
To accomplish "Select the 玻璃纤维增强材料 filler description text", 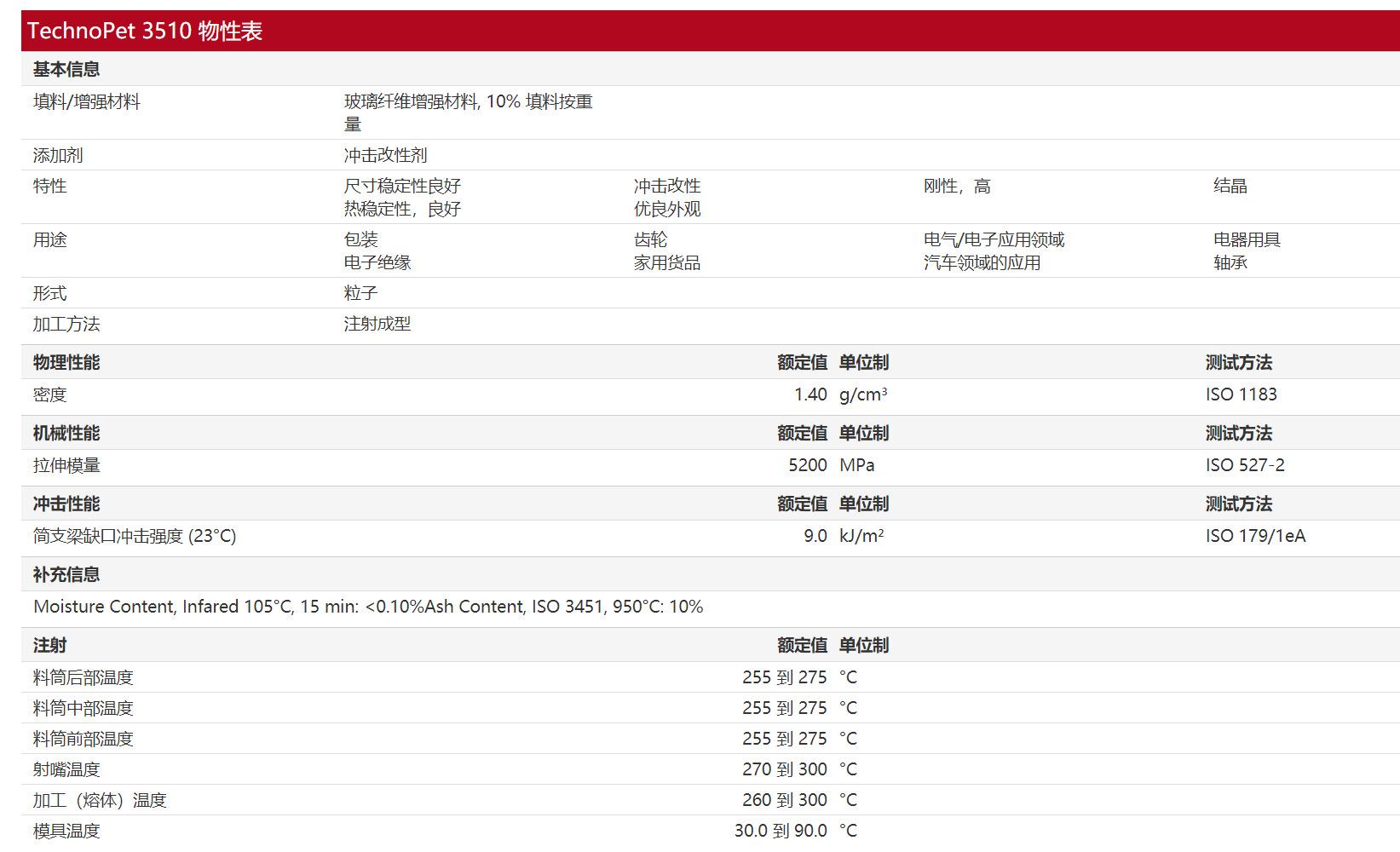I will 469,112.
